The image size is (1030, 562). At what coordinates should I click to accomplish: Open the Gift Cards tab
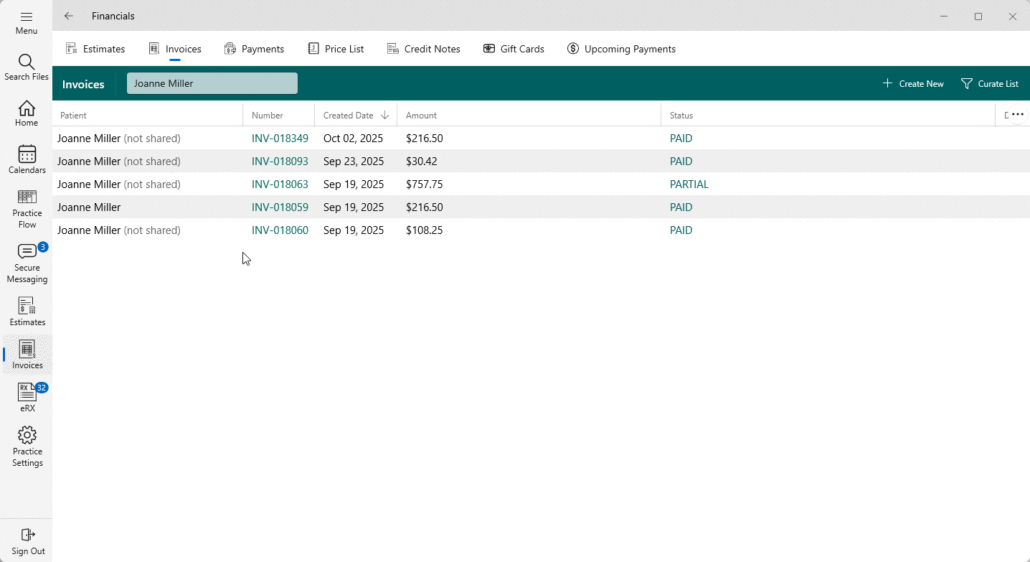coord(513,49)
